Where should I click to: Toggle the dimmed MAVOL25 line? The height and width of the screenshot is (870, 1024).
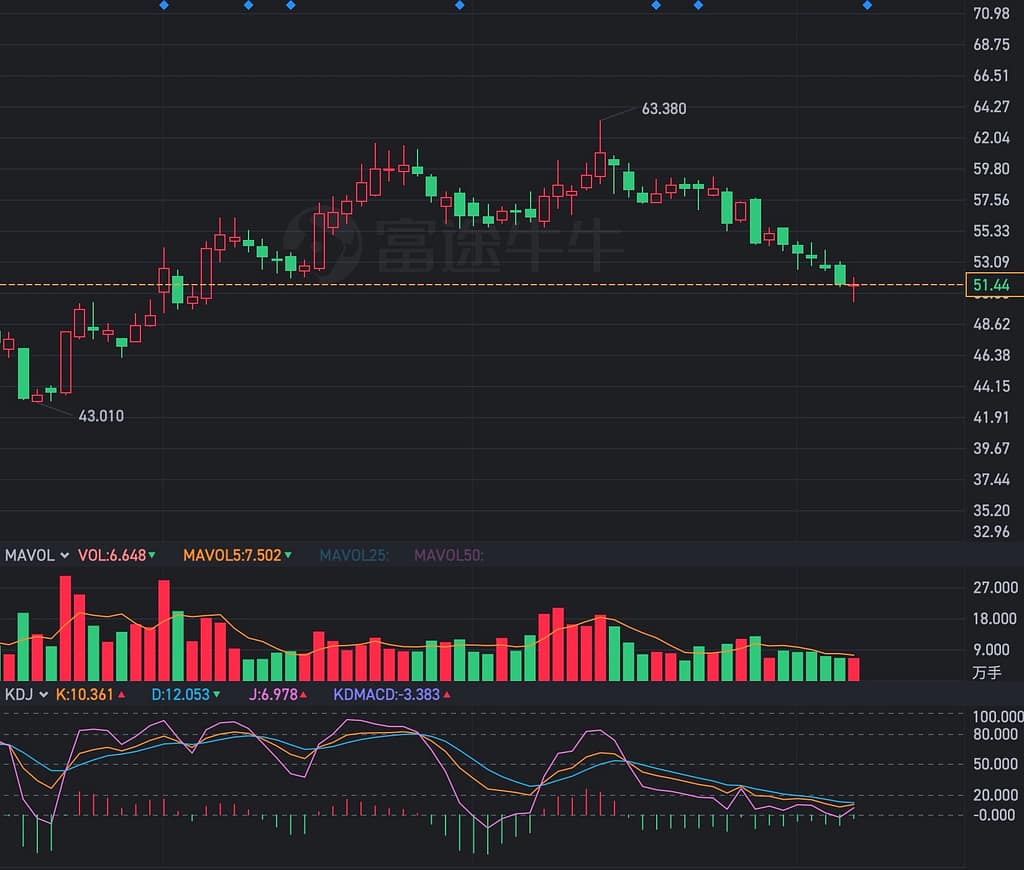pos(354,555)
